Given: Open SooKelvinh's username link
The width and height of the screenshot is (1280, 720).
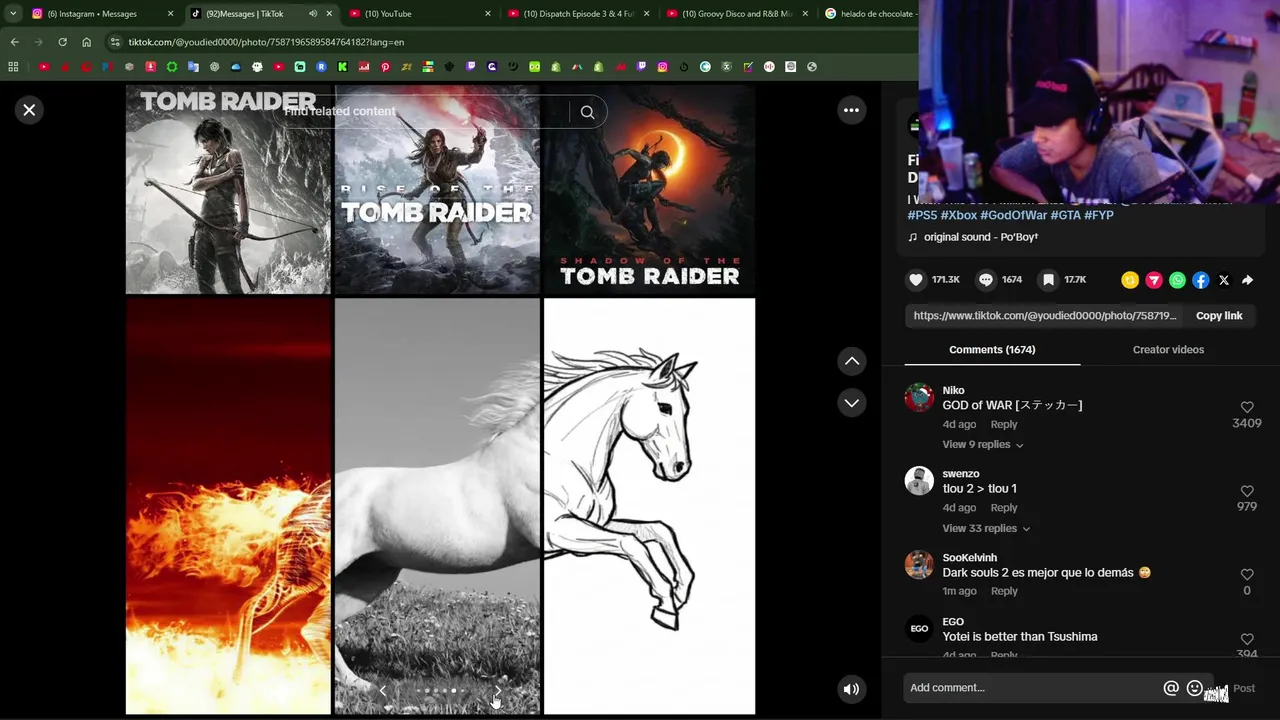Looking at the screenshot, I should click(x=969, y=558).
